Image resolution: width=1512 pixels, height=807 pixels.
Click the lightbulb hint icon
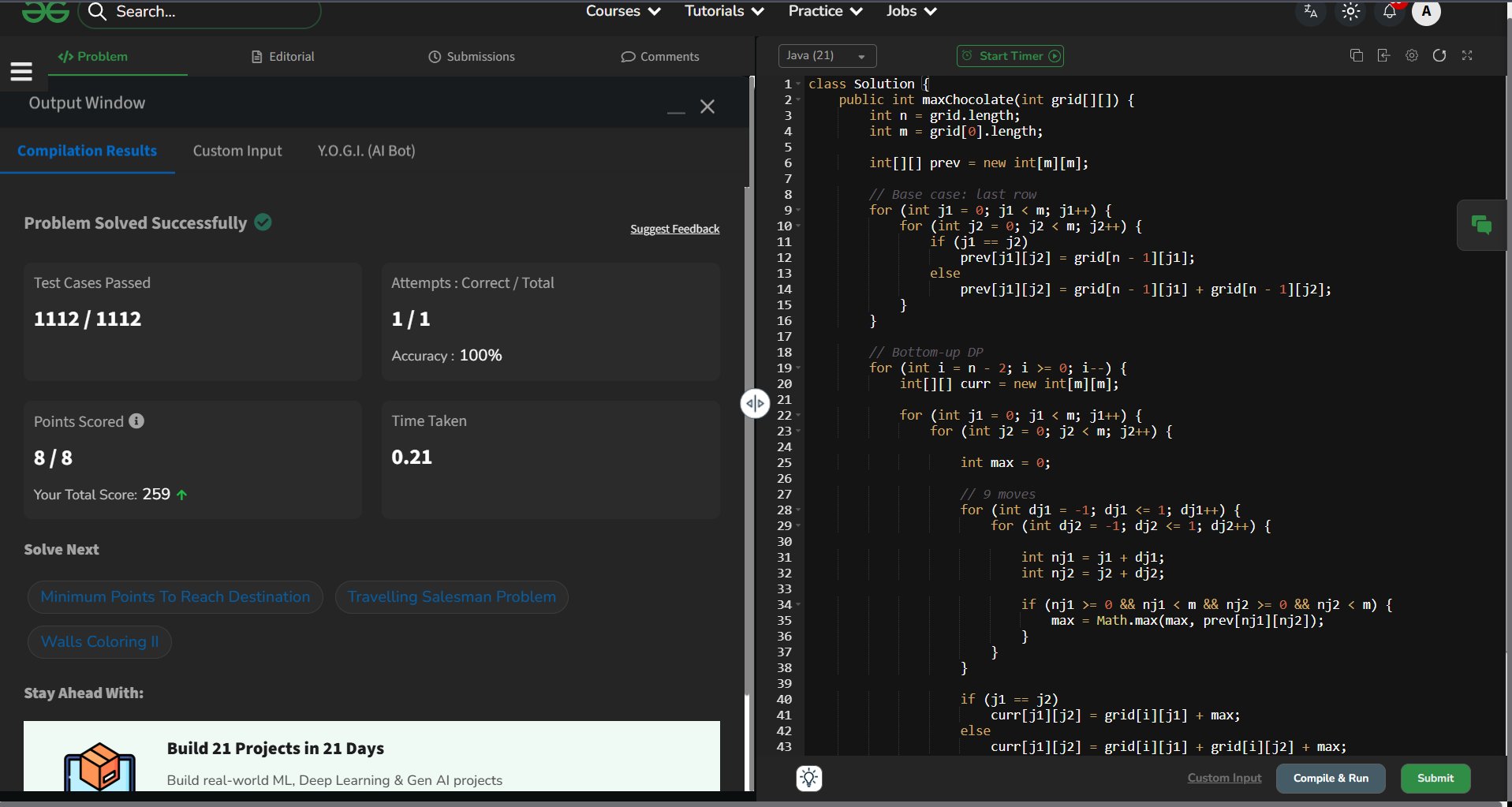809,778
